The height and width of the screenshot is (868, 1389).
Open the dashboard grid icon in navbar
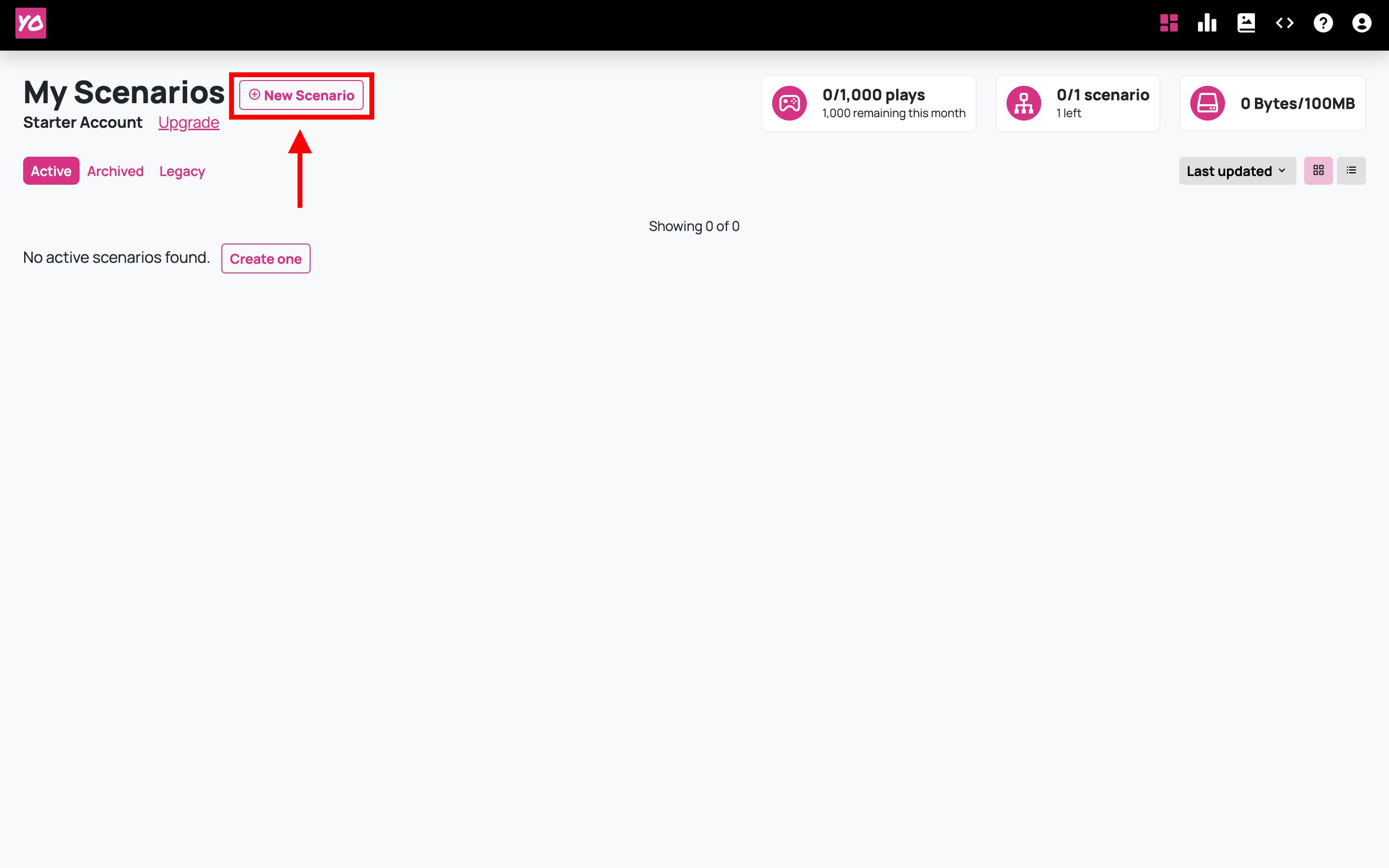(x=1169, y=23)
